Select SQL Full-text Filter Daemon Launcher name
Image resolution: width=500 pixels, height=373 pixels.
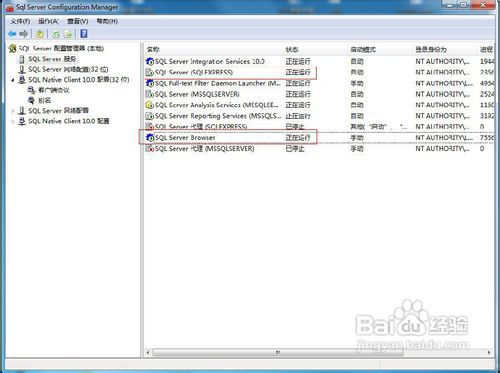pyautogui.click(x=218, y=83)
